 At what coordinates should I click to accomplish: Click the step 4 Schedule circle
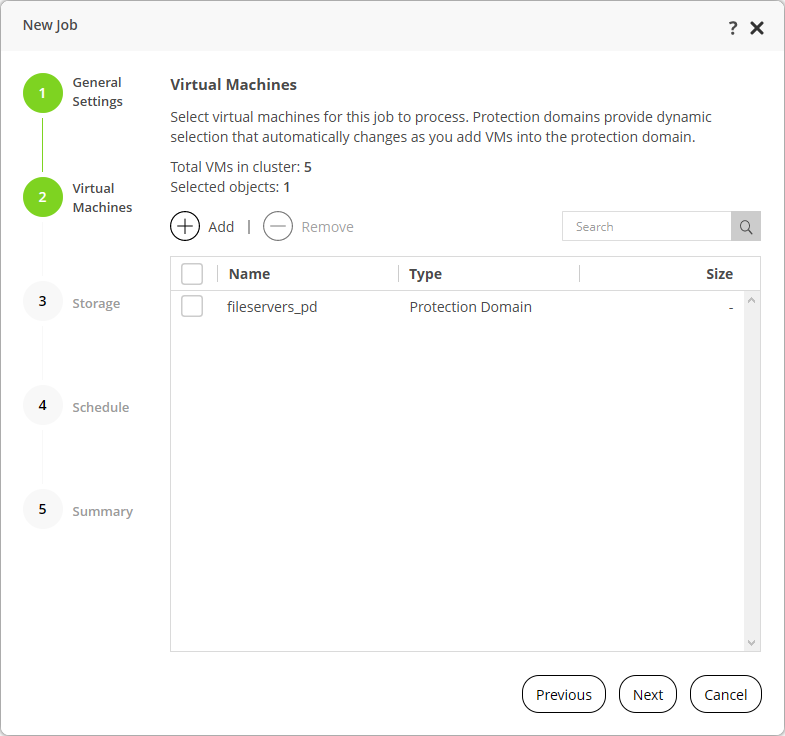coord(42,405)
